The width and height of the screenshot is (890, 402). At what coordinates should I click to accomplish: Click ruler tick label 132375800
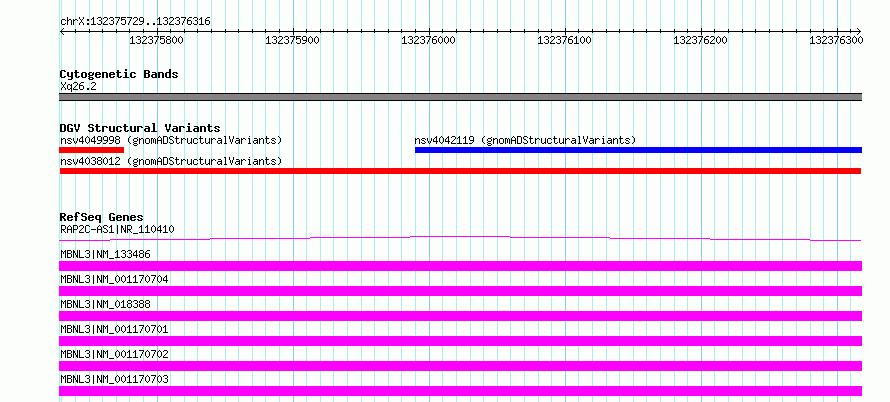pos(157,40)
